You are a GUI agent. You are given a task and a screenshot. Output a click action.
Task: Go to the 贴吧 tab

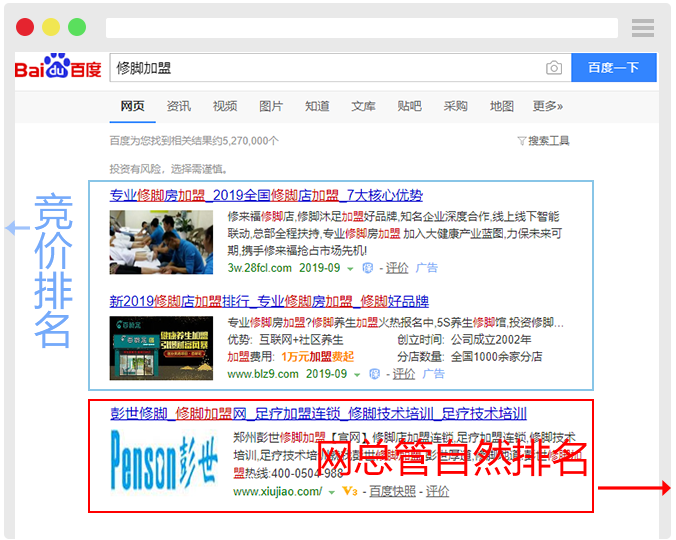(x=409, y=106)
